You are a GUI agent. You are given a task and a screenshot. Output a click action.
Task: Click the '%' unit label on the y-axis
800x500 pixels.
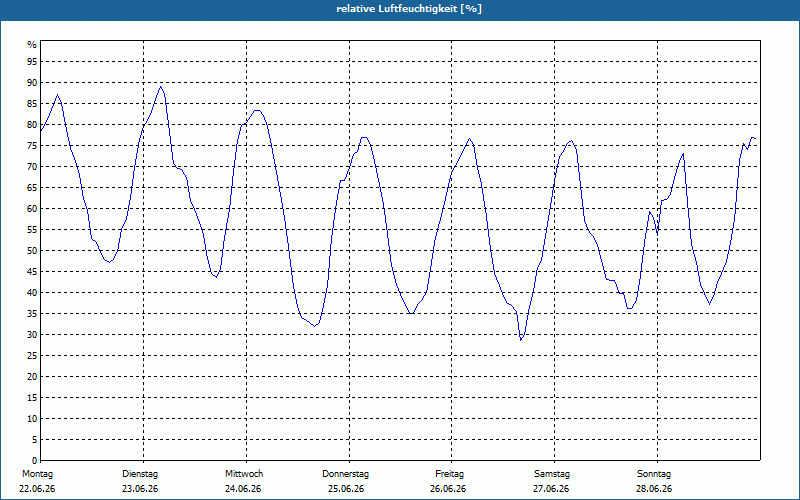pyautogui.click(x=32, y=45)
